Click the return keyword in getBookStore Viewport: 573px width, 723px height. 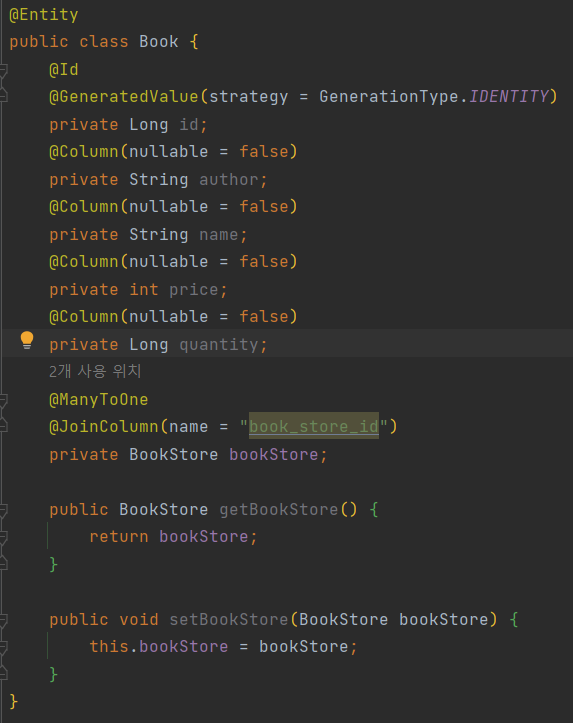point(119,537)
